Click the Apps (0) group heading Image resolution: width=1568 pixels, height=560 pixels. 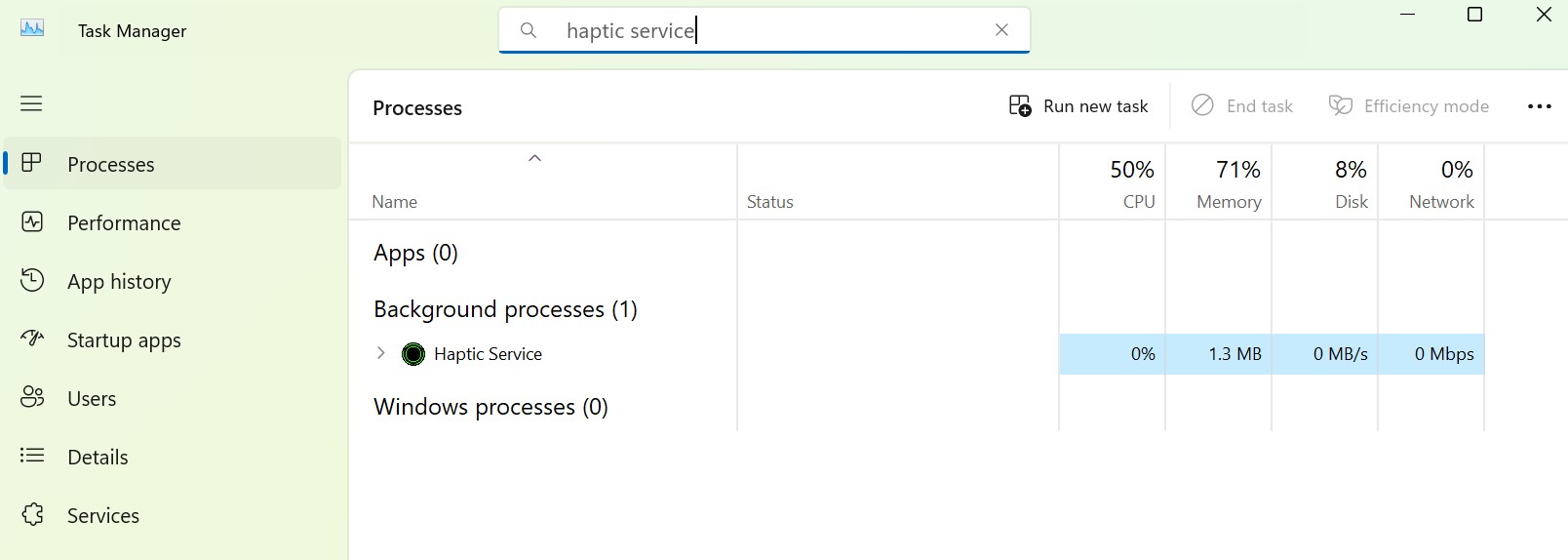click(415, 253)
